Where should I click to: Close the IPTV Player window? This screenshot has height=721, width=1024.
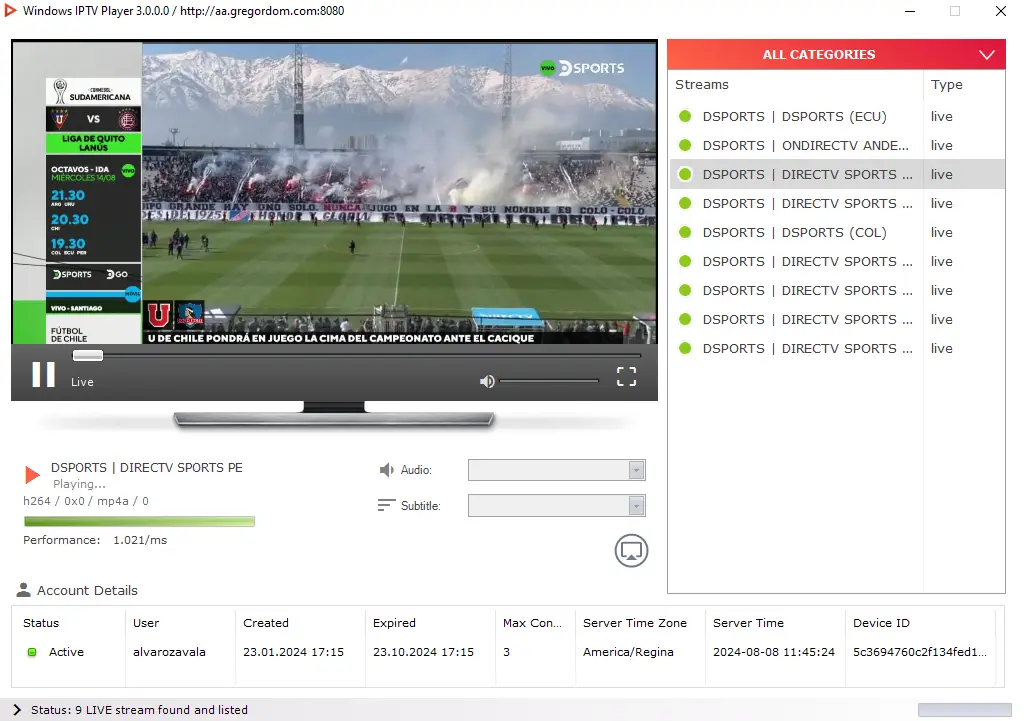point(1000,11)
